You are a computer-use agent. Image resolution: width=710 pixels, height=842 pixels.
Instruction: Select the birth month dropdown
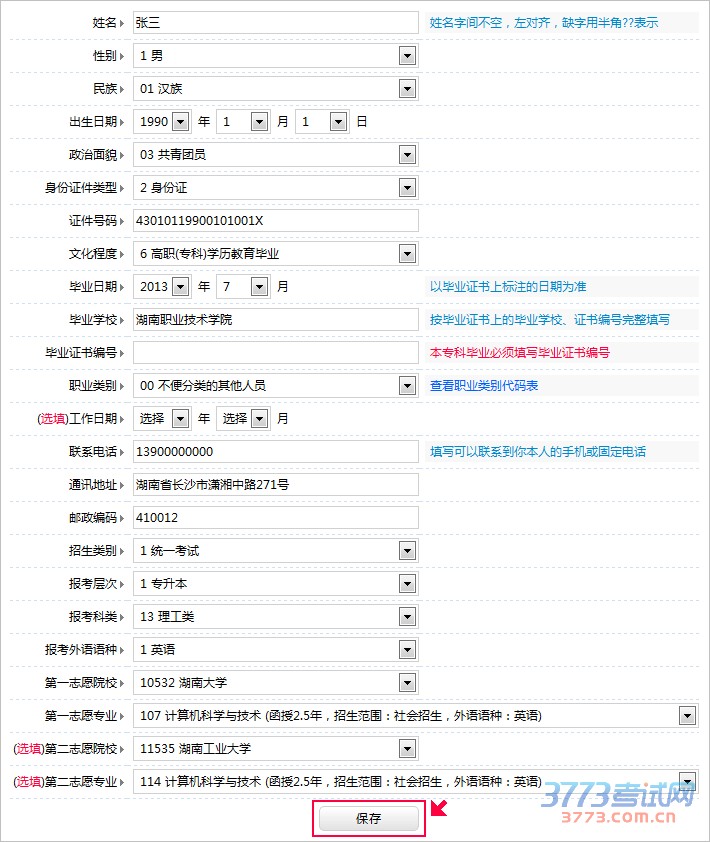click(x=243, y=122)
